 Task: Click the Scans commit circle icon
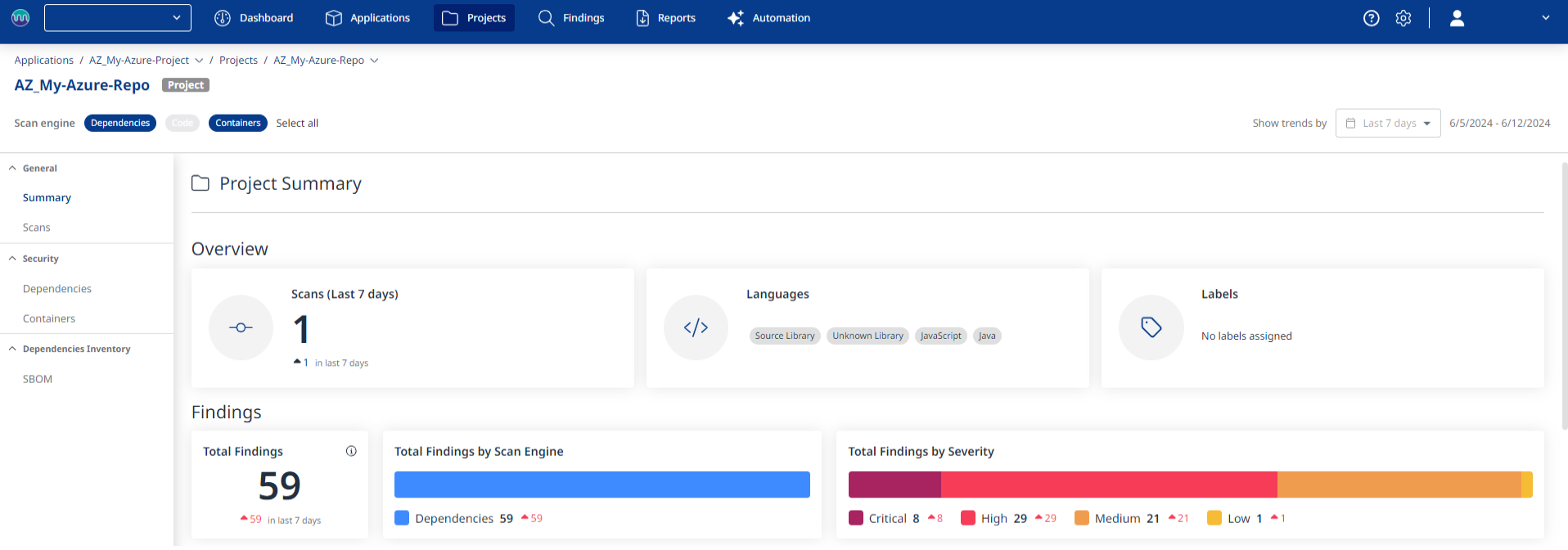241,327
